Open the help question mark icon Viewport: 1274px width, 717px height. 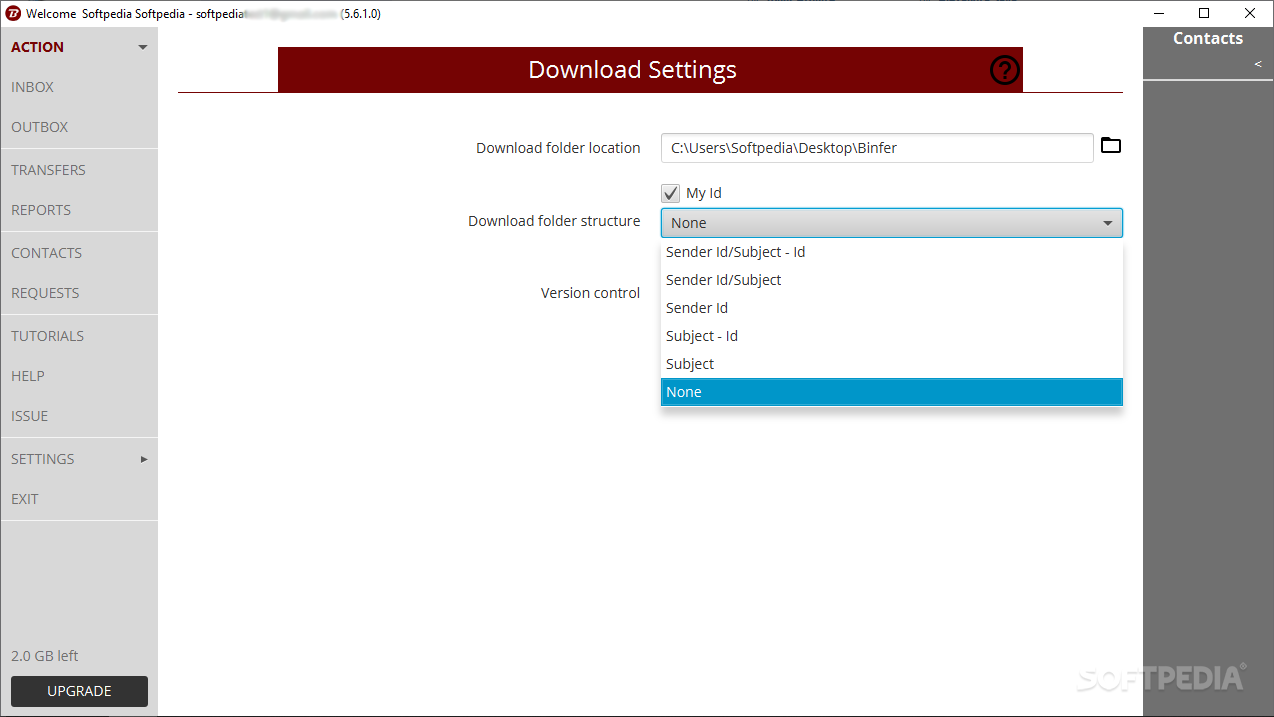(1004, 70)
